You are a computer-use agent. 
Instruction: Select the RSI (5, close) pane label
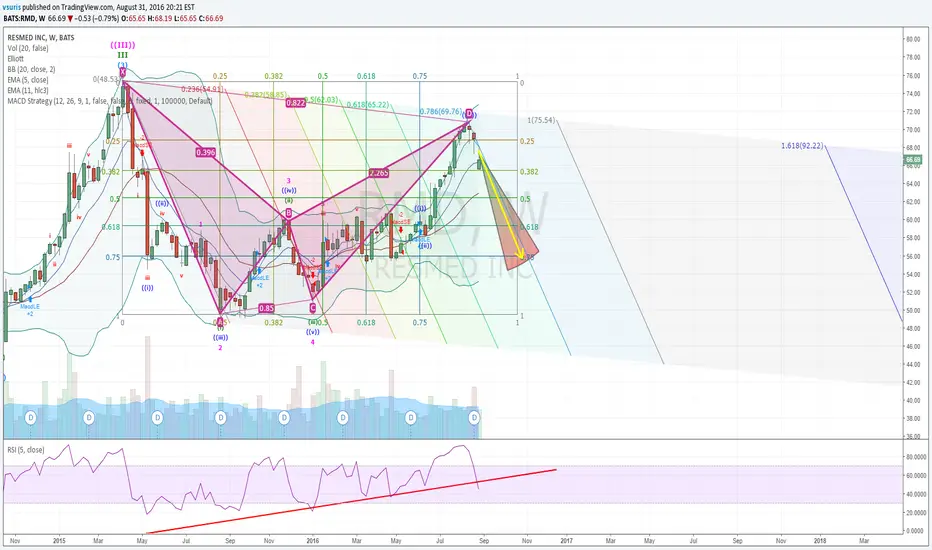[26, 450]
